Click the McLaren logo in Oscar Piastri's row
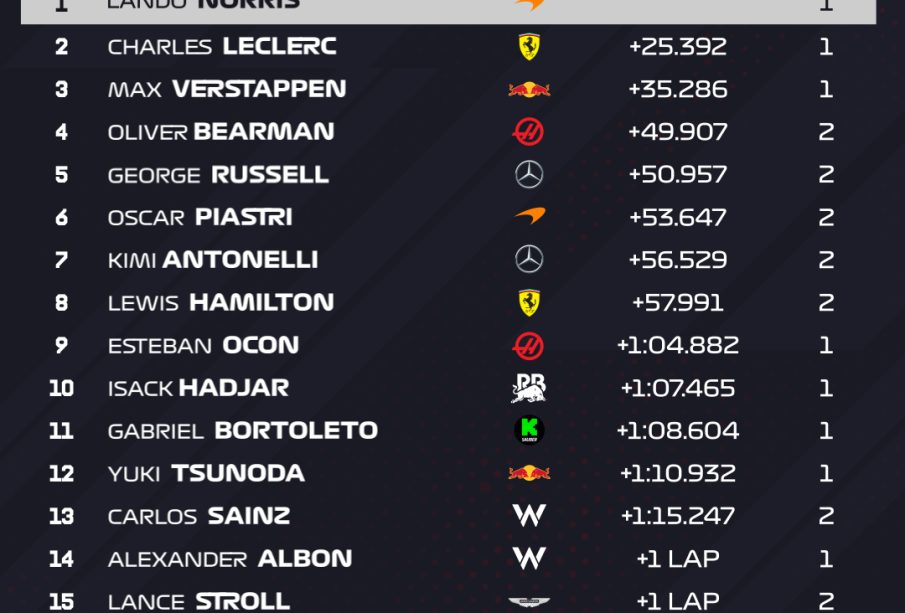This screenshot has height=613, width=905. coord(530,216)
